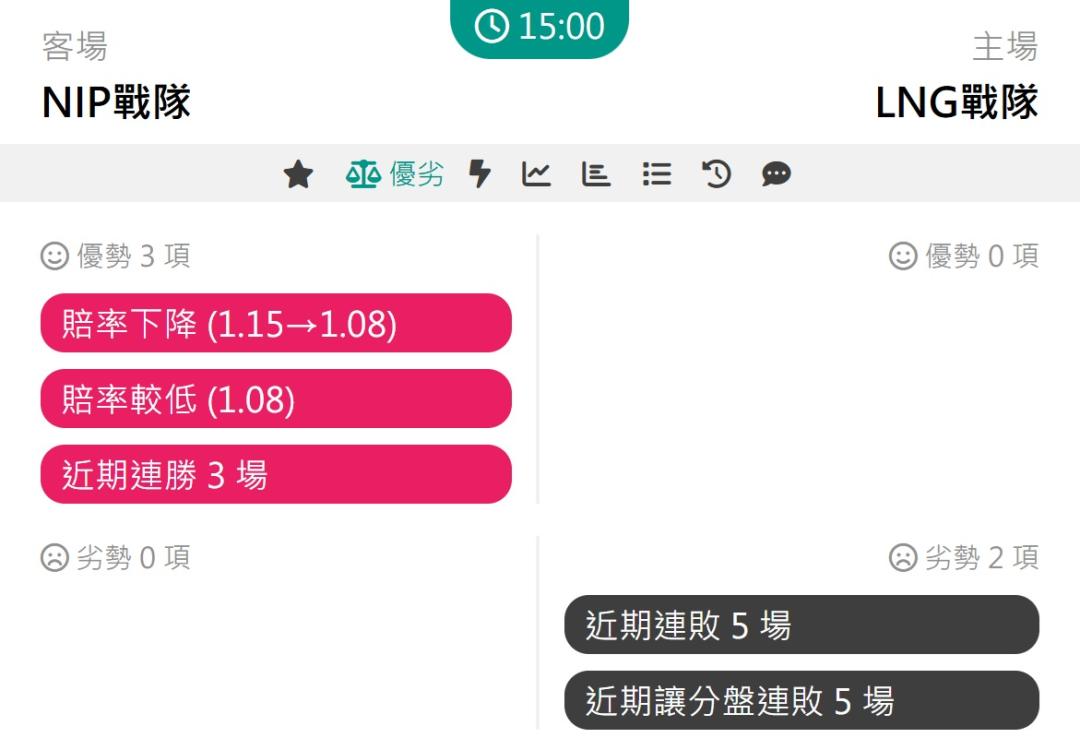Image resolution: width=1080 pixels, height=738 pixels.
Task: Click the NIP戰隊 team name
Action: (116, 103)
